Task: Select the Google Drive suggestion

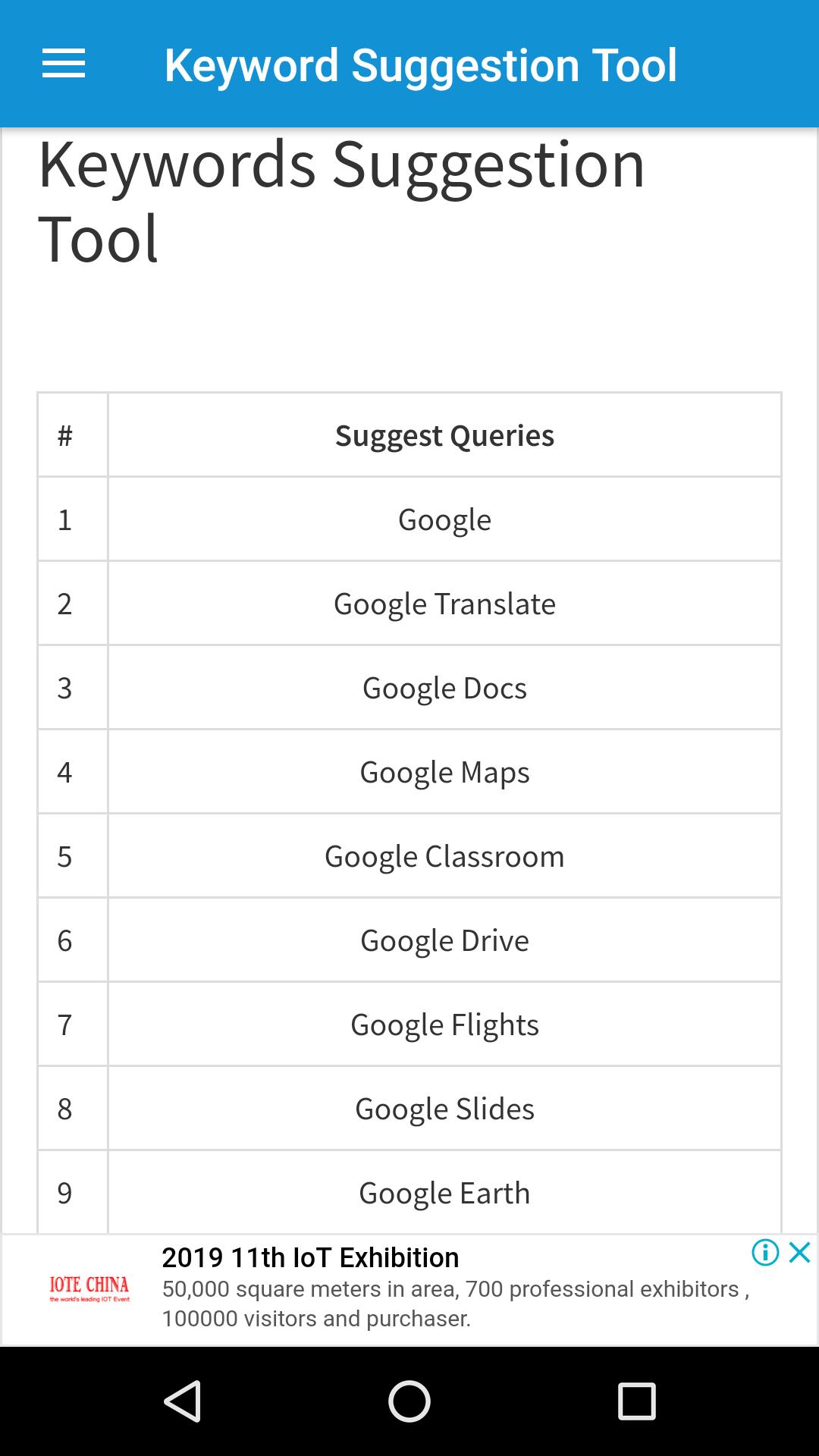Action: click(444, 940)
